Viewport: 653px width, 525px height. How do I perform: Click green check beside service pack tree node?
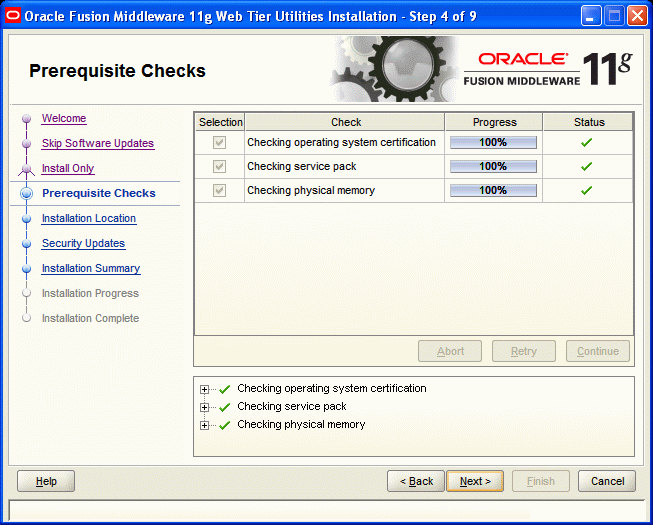[x=224, y=407]
